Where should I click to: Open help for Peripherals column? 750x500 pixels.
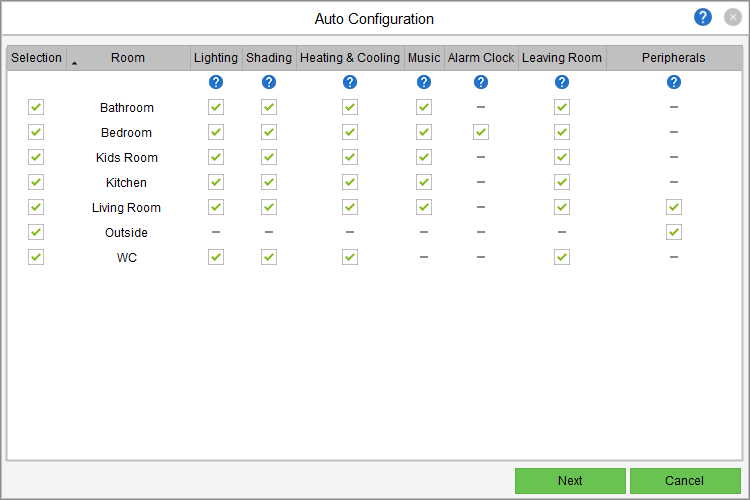674,82
